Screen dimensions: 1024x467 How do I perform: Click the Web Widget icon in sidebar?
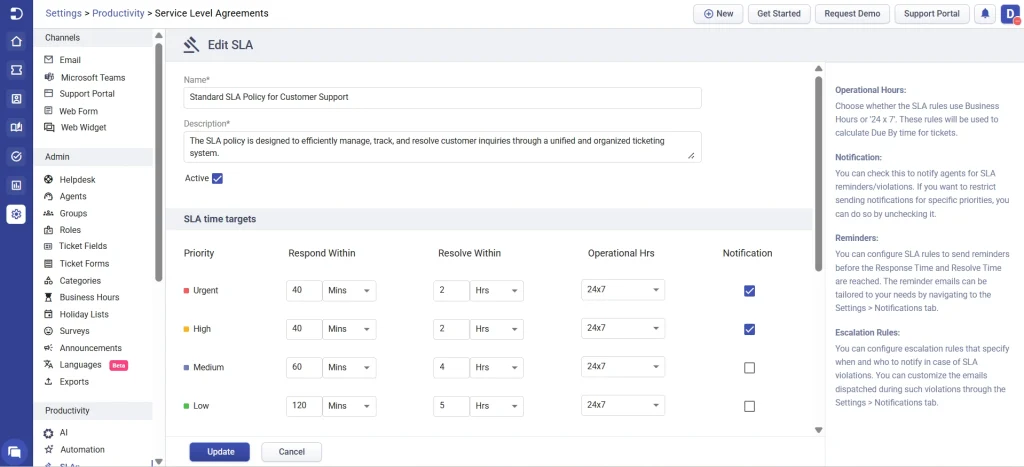tap(49, 127)
